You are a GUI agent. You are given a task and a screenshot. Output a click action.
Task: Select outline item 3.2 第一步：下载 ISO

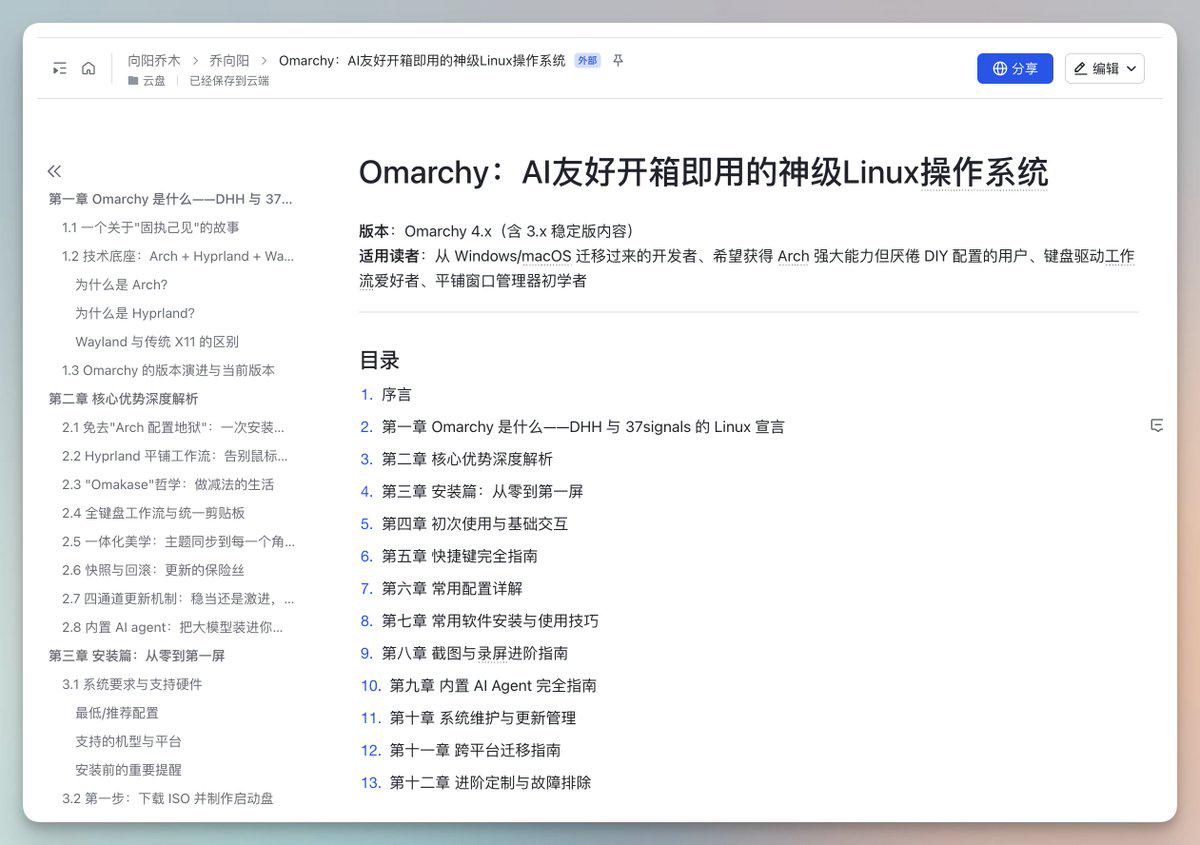coord(168,798)
